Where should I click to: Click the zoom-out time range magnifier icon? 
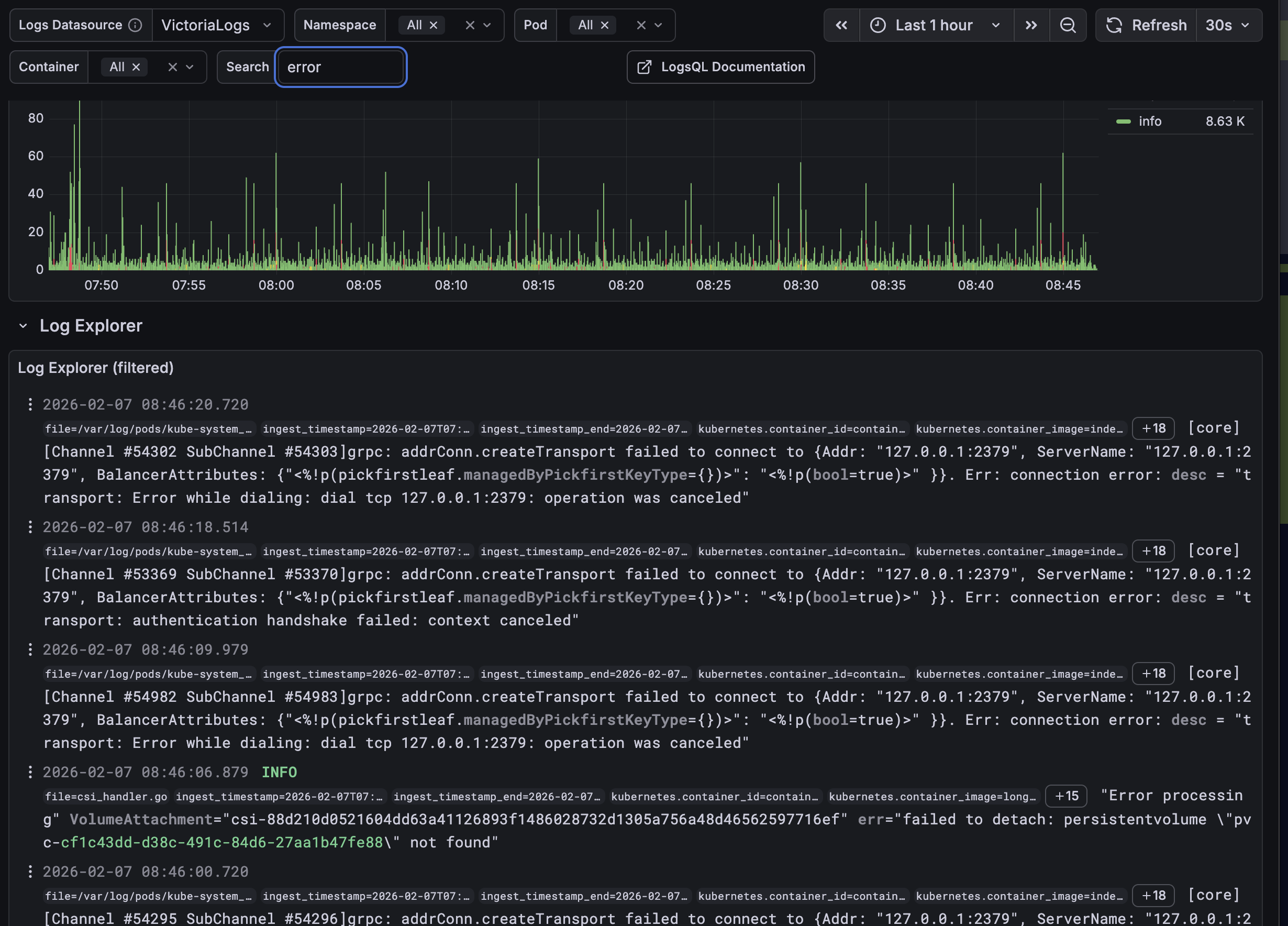1068,25
